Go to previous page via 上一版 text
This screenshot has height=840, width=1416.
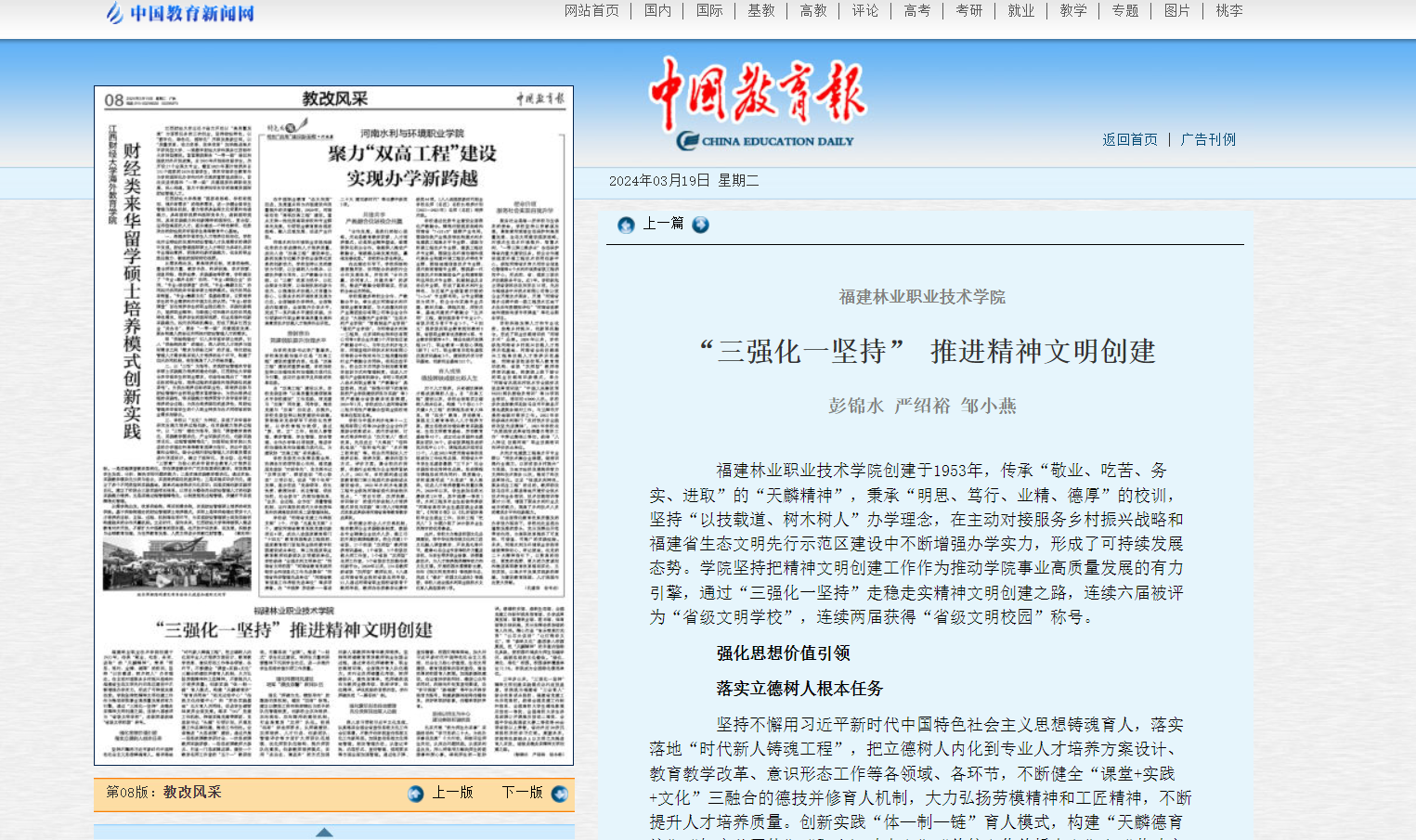pyautogui.click(x=452, y=792)
